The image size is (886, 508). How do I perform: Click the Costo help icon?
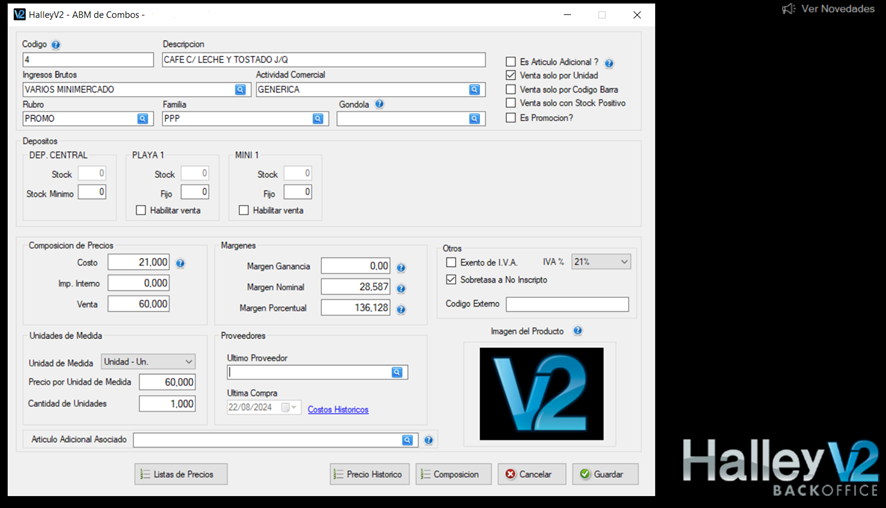[180, 263]
